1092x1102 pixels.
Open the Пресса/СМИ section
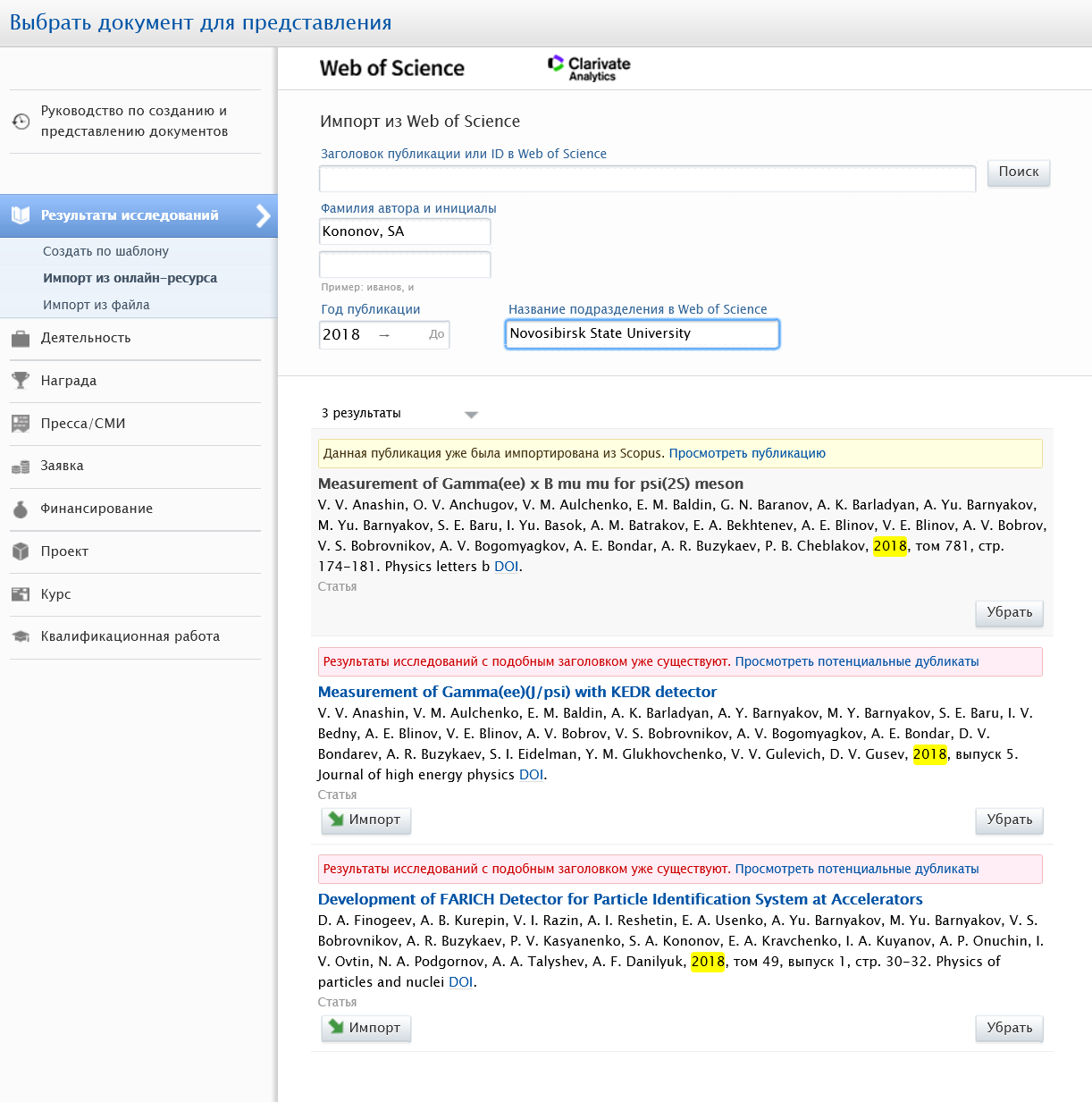(83, 424)
